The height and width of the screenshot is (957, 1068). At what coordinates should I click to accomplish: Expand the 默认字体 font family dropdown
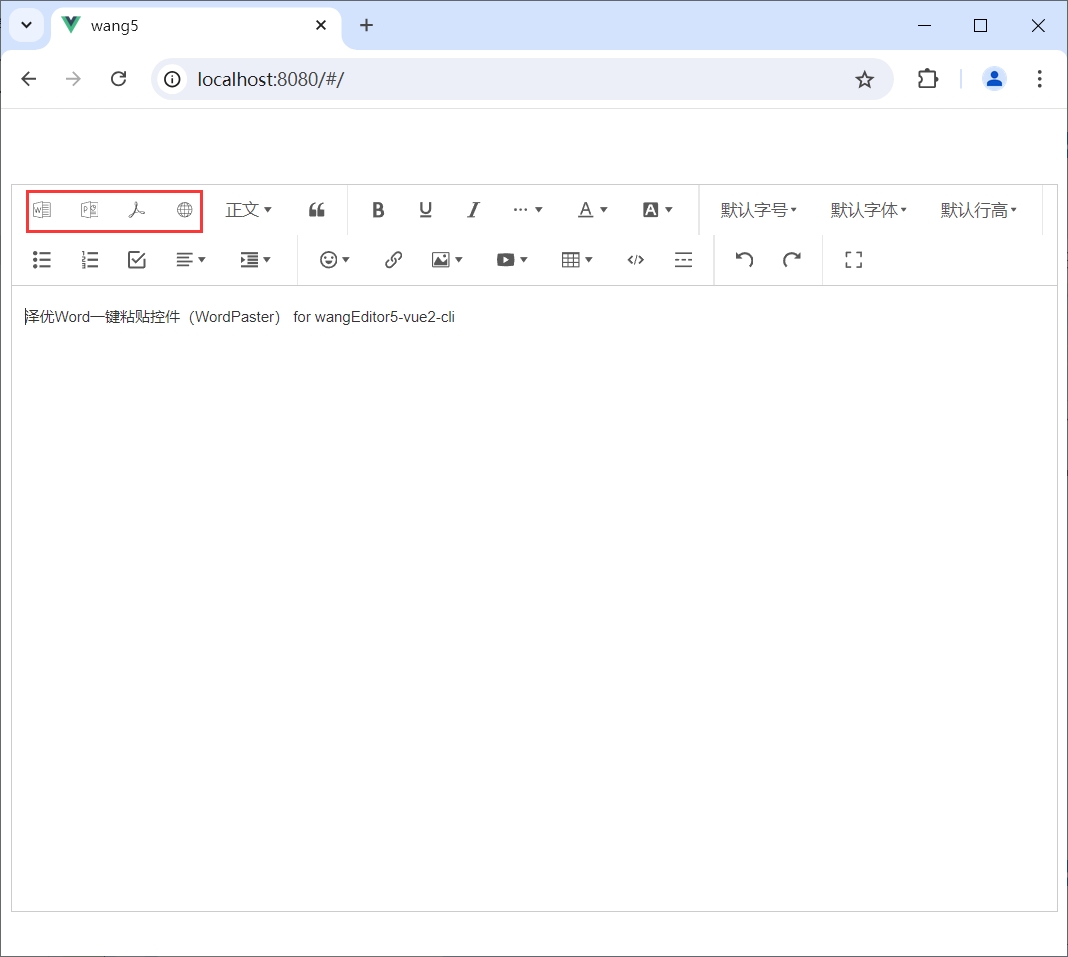pos(868,210)
